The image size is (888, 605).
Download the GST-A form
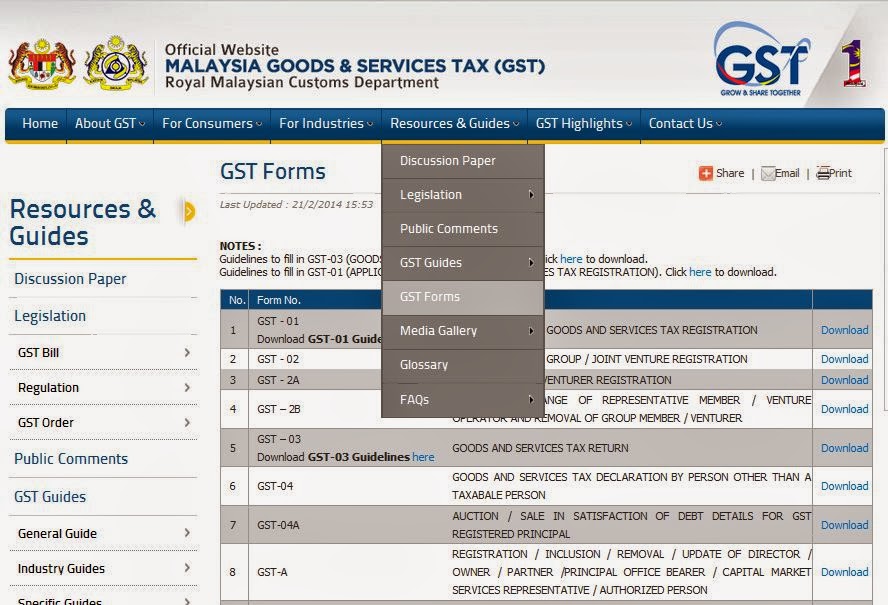pos(844,572)
